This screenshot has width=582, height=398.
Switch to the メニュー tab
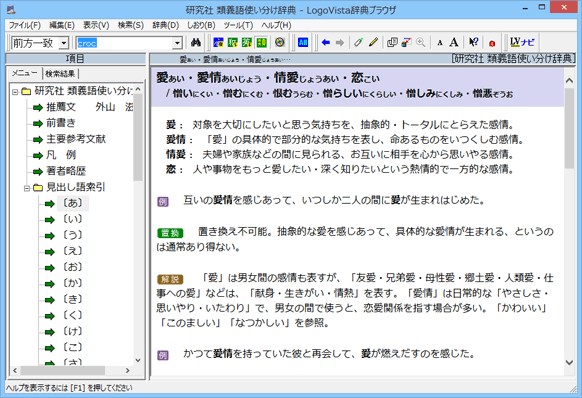[x=24, y=73]
